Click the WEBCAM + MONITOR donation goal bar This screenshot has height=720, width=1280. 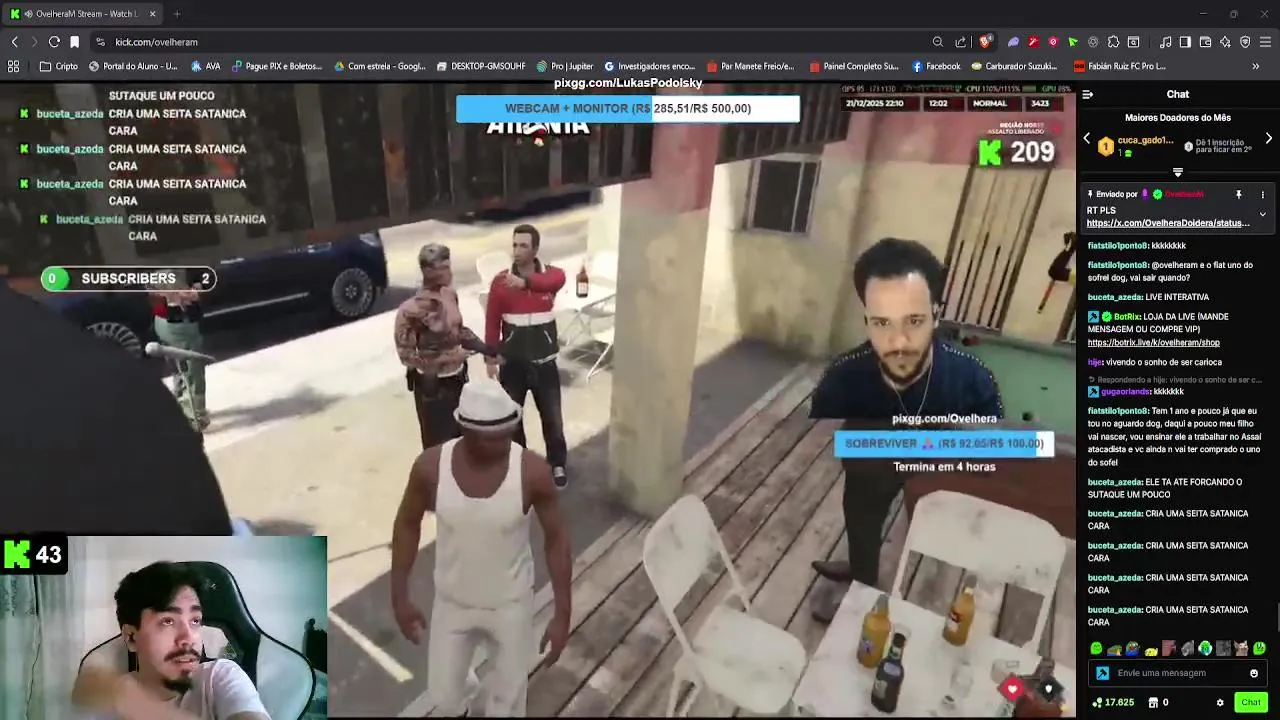point(628,108)
